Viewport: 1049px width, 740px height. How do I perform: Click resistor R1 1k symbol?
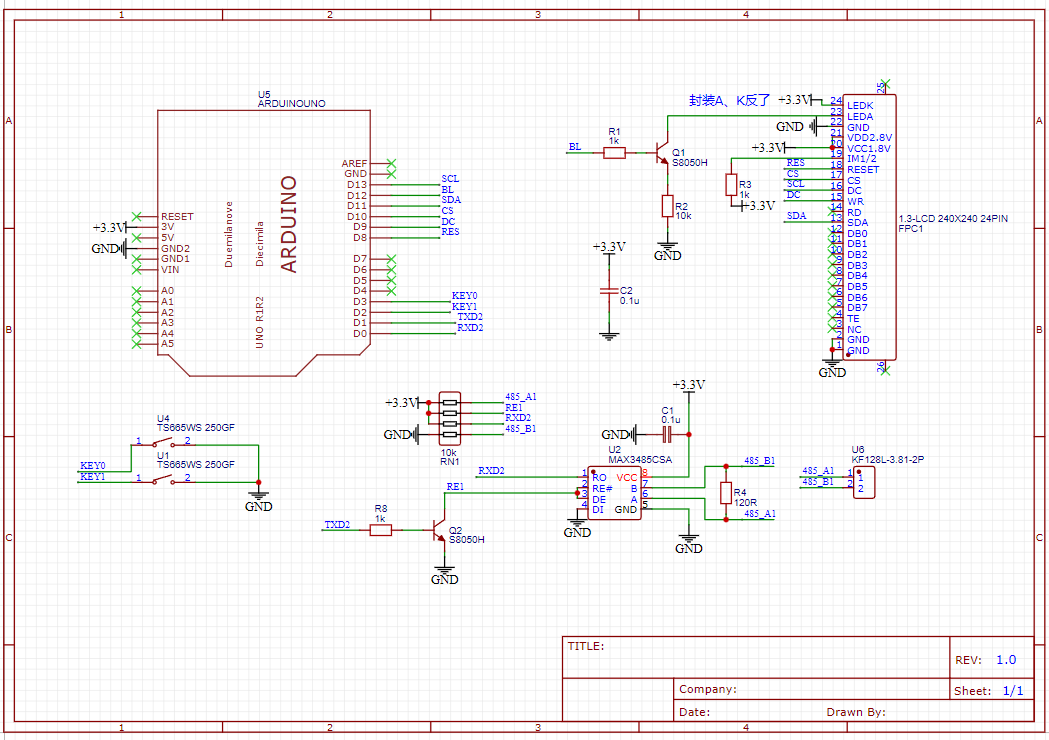[614, 153]
